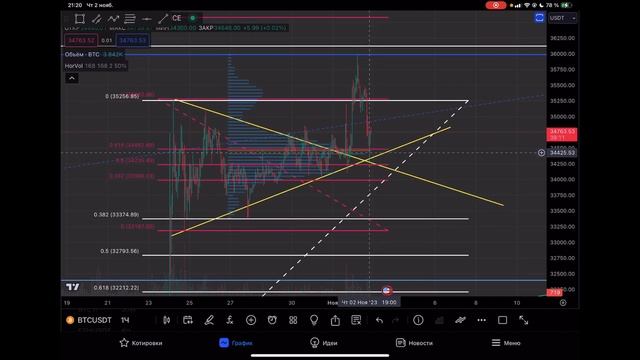Viewport: 640px width, 360px height.
Task: Tap the red screen recording indicator
Action: coord(496,5)
